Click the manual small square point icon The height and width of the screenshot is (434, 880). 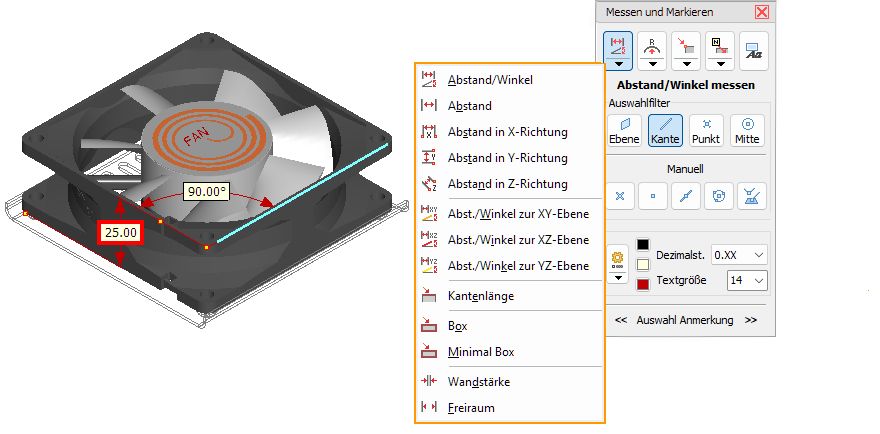coord(653,195)
